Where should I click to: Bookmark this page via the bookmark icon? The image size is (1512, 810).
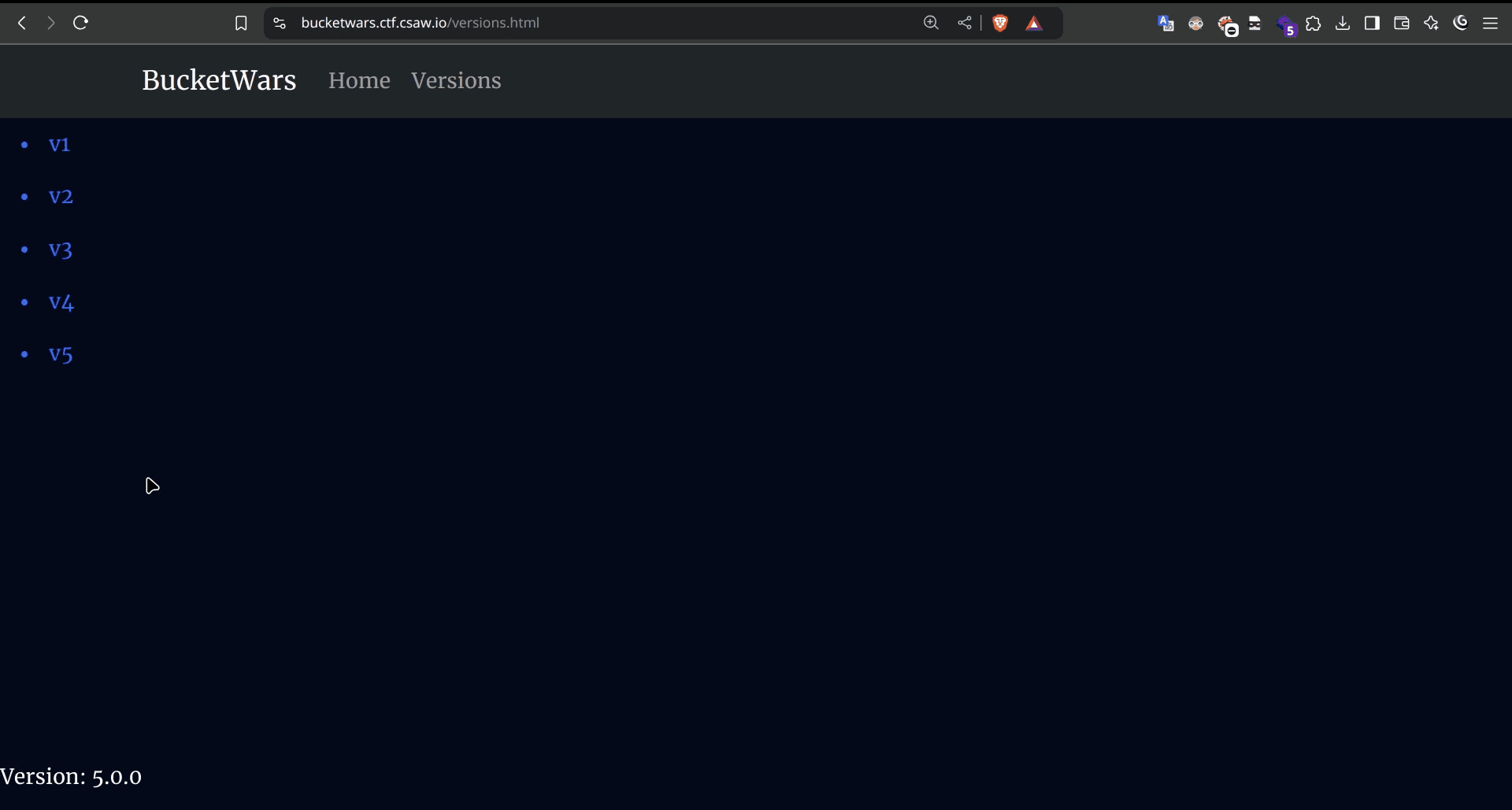click(x=241, y=23)
